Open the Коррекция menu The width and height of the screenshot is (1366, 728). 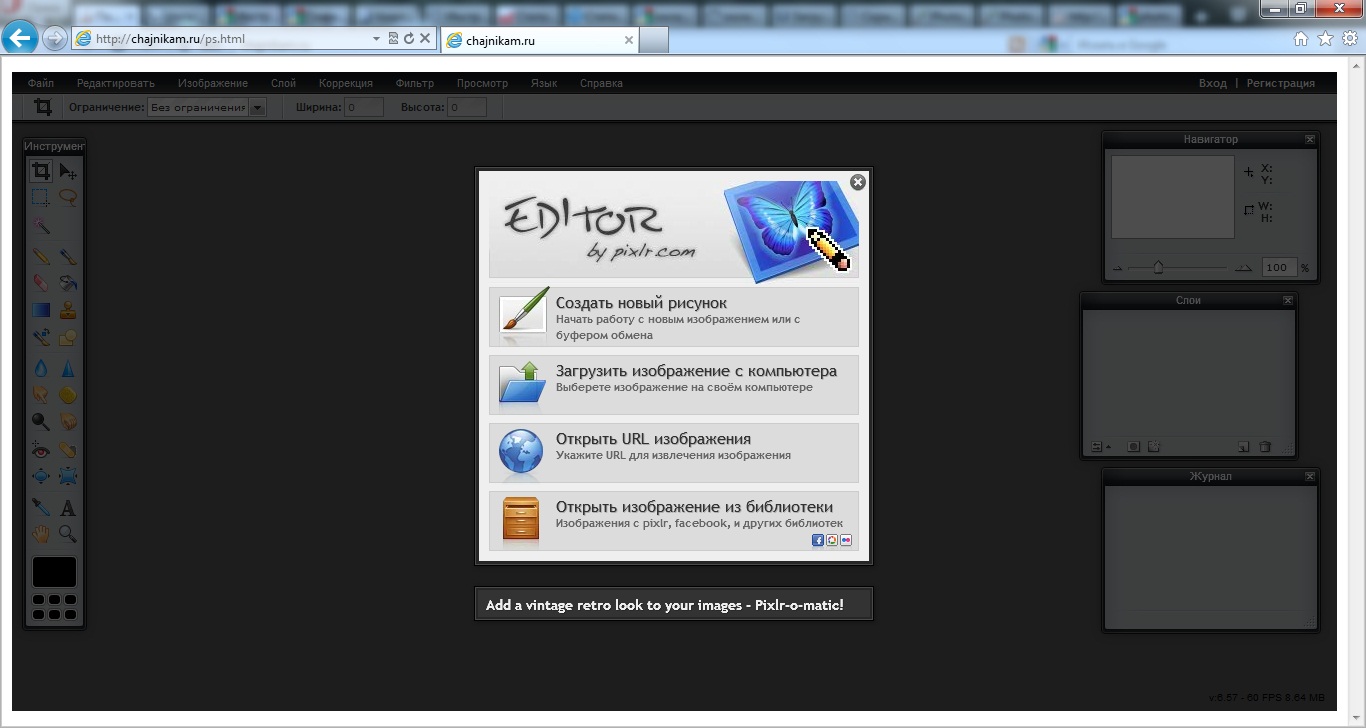pos(346,83)
